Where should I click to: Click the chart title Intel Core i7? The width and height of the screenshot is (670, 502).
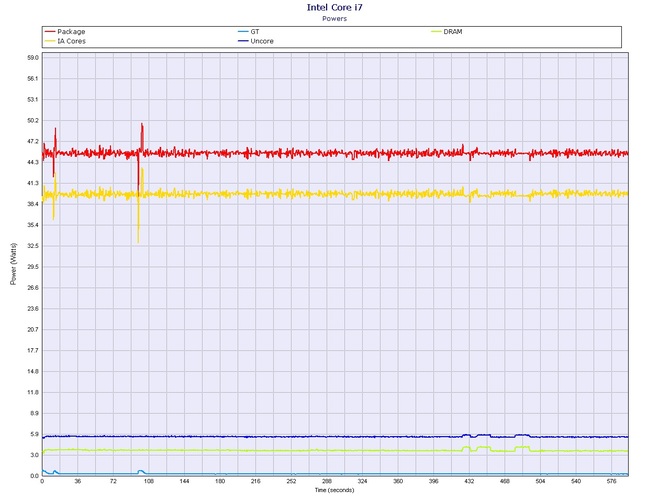click(335, 7)
